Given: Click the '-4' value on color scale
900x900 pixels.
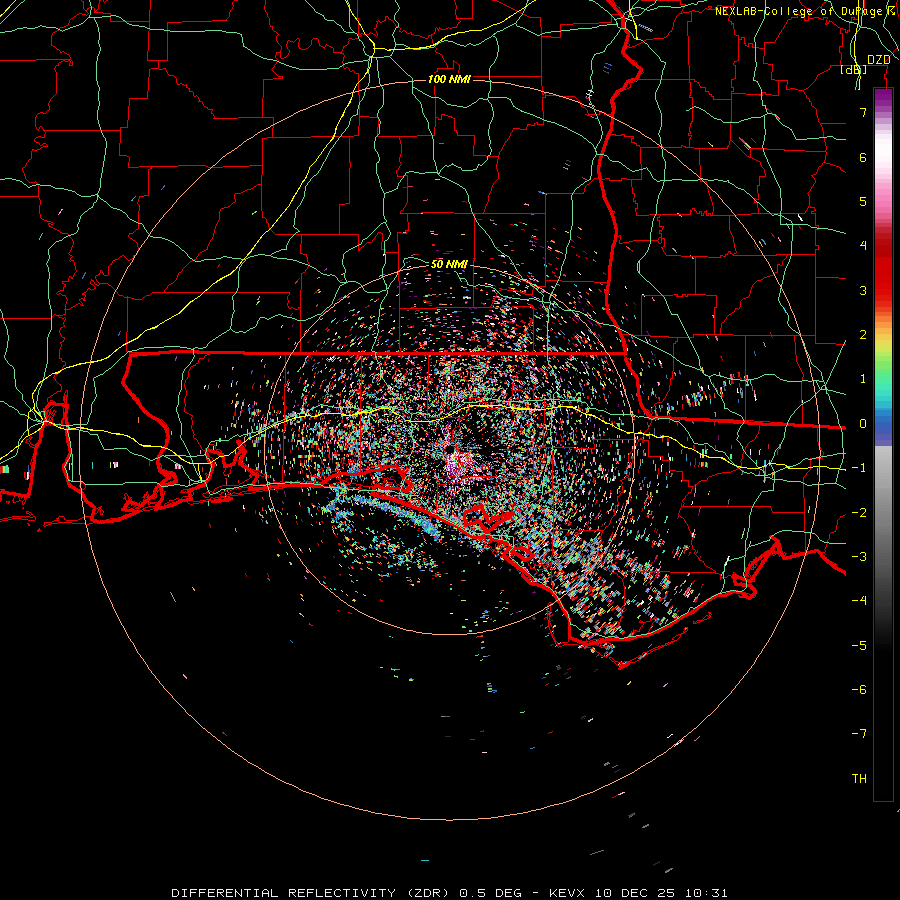Looking at the screenshot, I should (859, 601).
